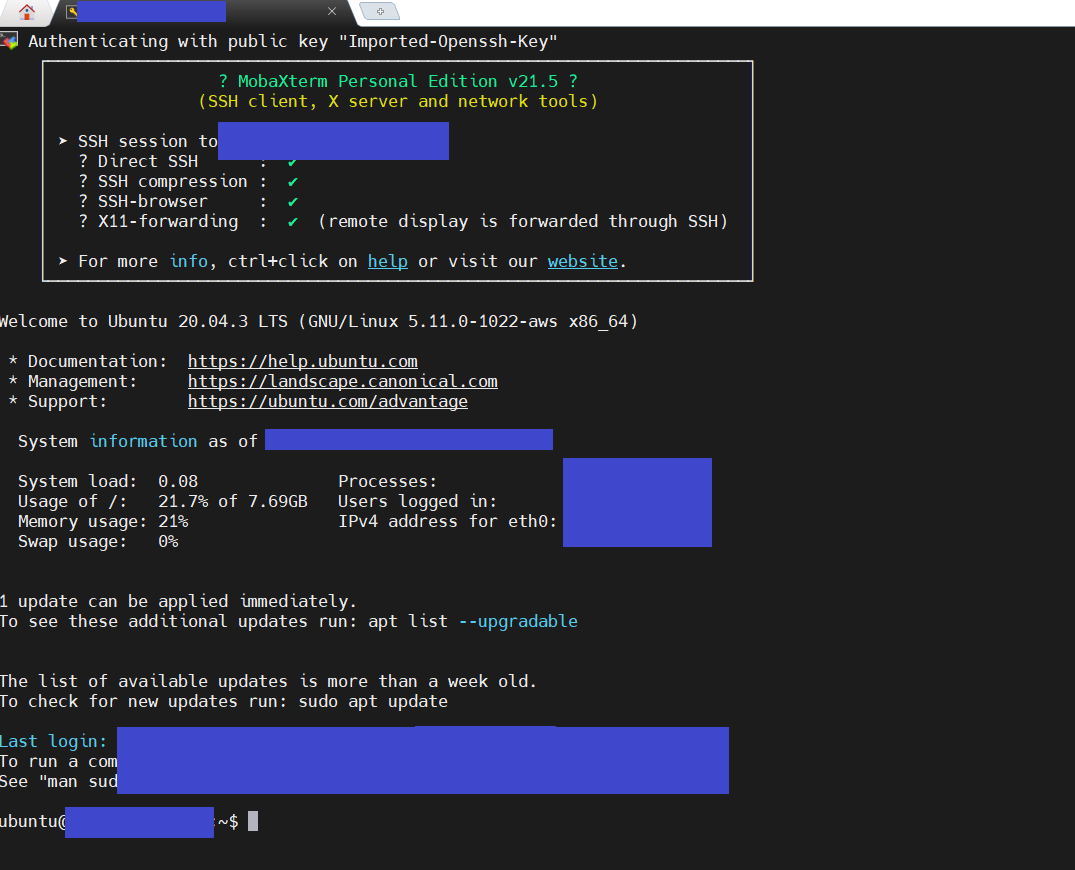The height and width of the screenshot is (870, 1075).
Task: Click the 'Swap usage: 0%' entry
Action: click(98, 542)
